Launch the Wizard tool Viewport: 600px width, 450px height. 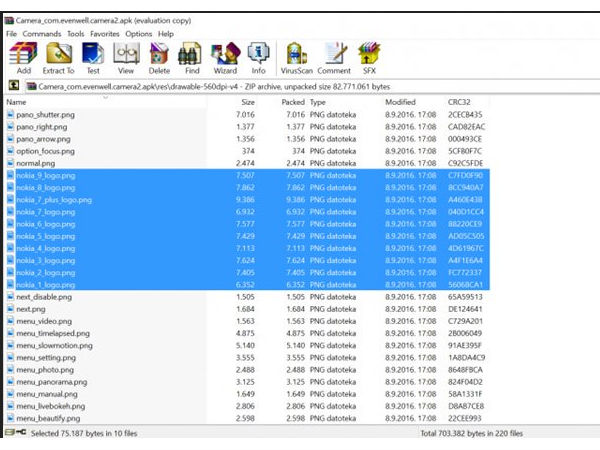225,58
